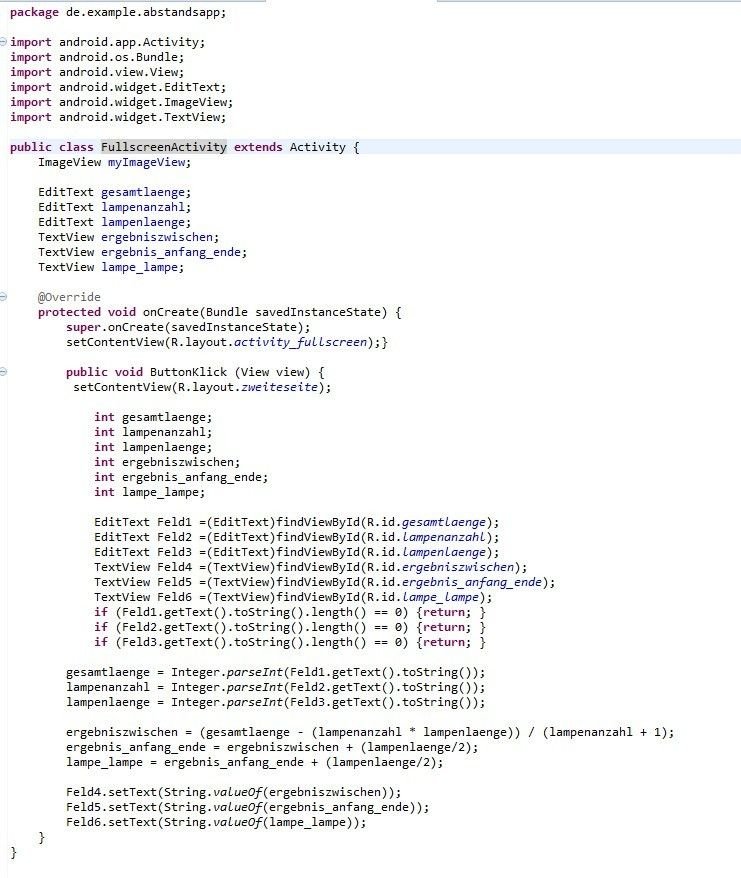Click the ergebniszwischen calculation line

pos(370,732)
